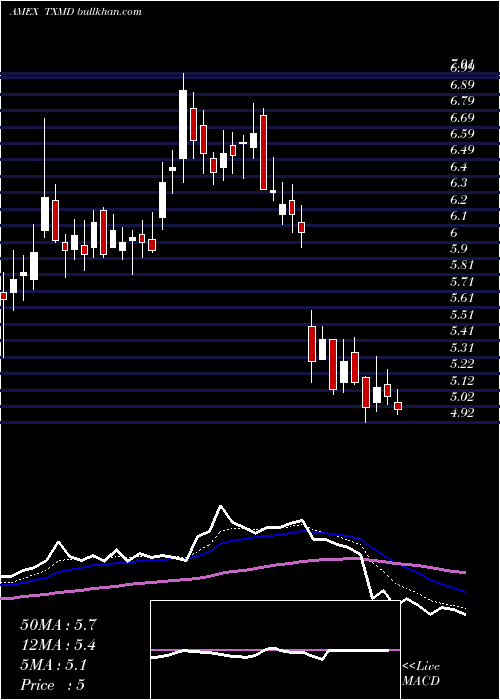Click the 5.9 price axis label
500x700 pixels.
pyautogui.click(x=458, y=249)
